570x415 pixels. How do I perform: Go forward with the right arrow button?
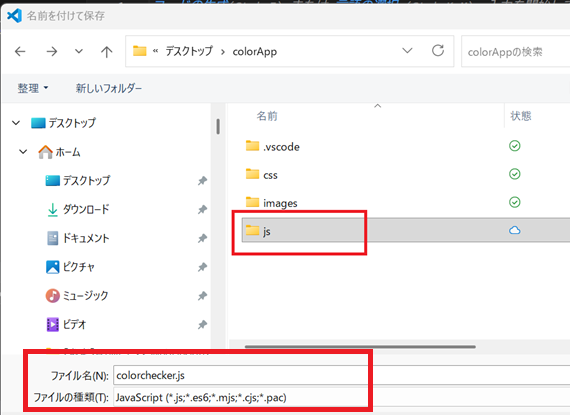52,52
